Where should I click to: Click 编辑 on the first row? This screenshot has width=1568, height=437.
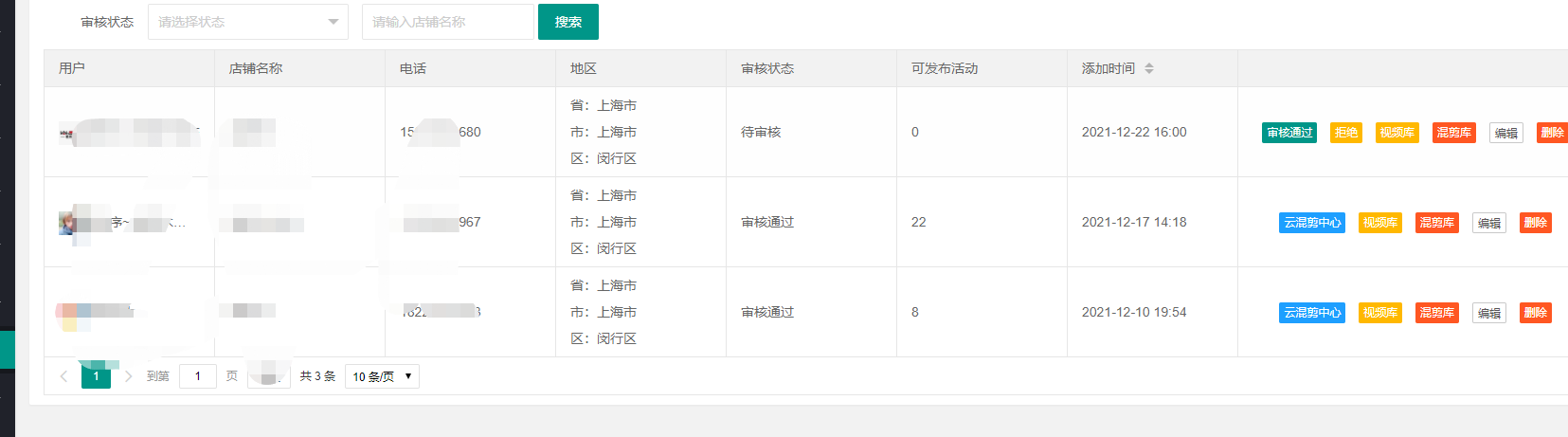click(x=1505, y=133)
